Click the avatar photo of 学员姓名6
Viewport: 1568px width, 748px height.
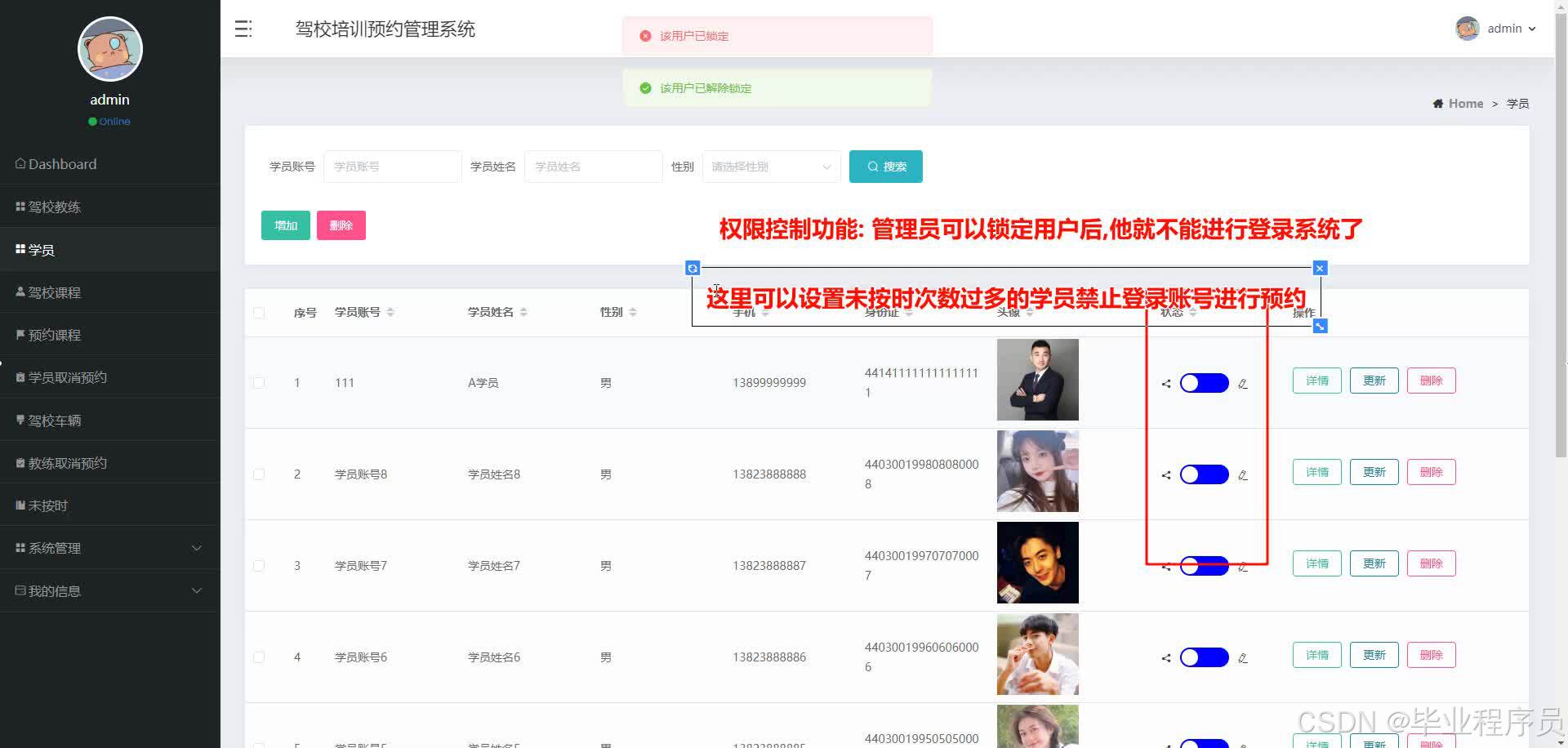[1038, 654]
